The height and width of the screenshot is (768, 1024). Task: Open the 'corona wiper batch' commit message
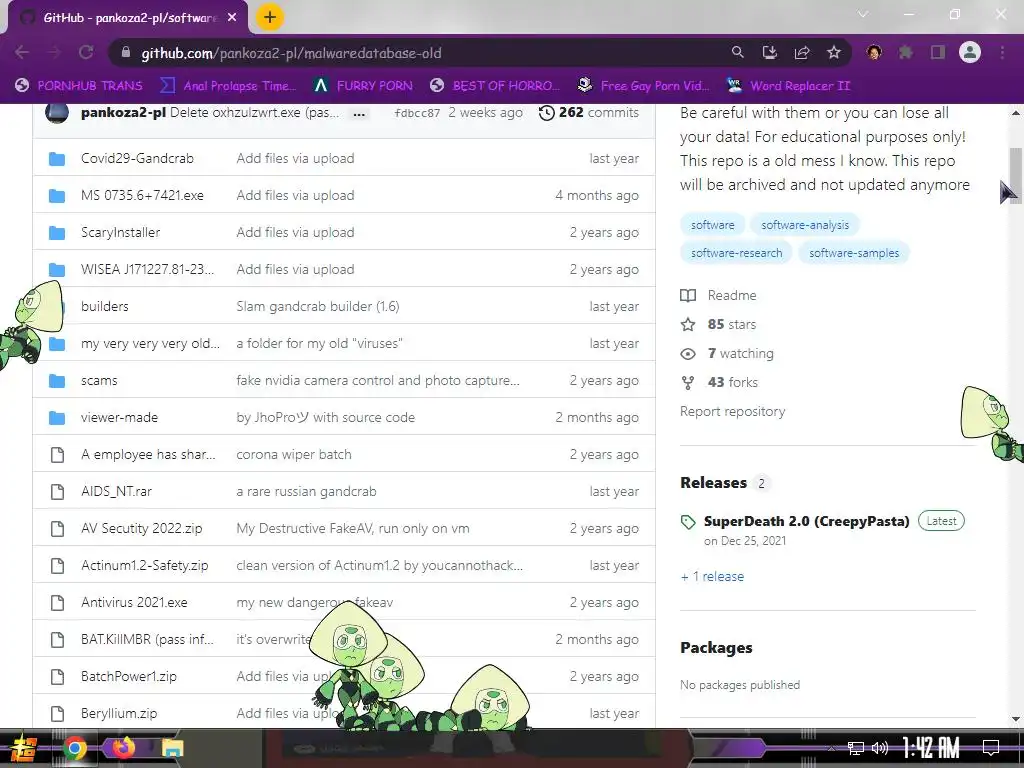[x=294, y=455]
